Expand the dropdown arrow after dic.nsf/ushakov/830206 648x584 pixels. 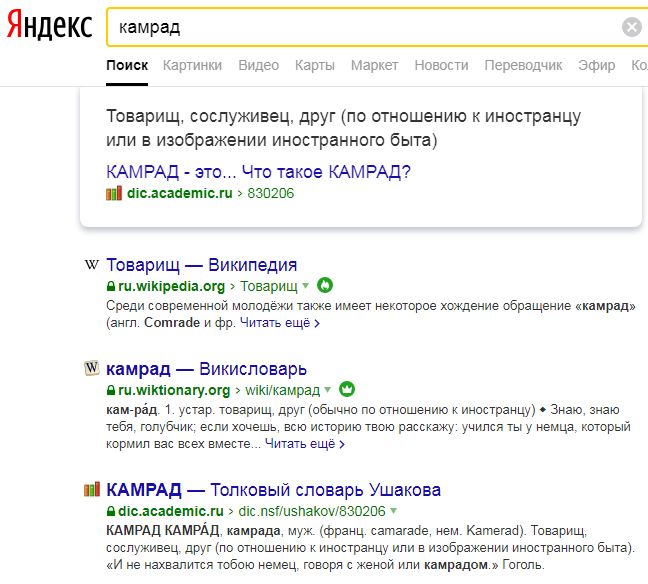click(393, 511)
